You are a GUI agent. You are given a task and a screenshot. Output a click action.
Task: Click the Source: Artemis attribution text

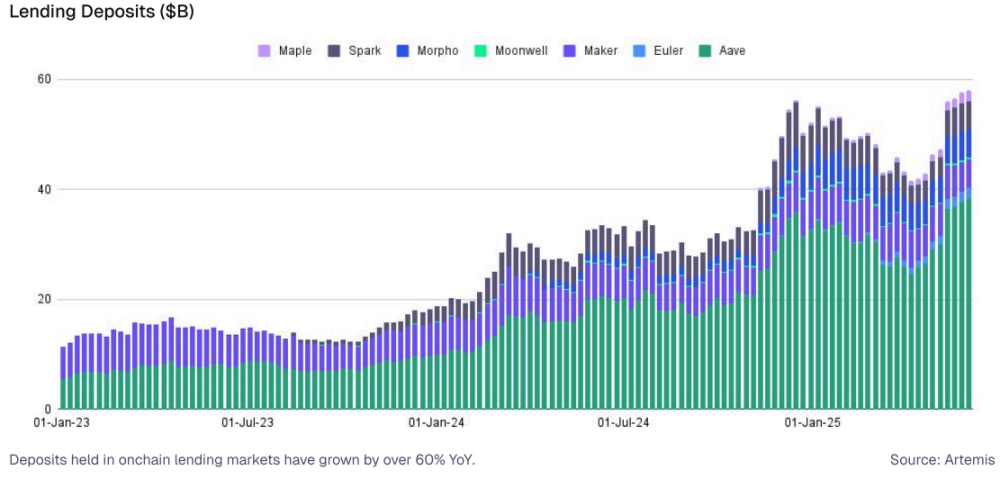(x=942, y=460)
